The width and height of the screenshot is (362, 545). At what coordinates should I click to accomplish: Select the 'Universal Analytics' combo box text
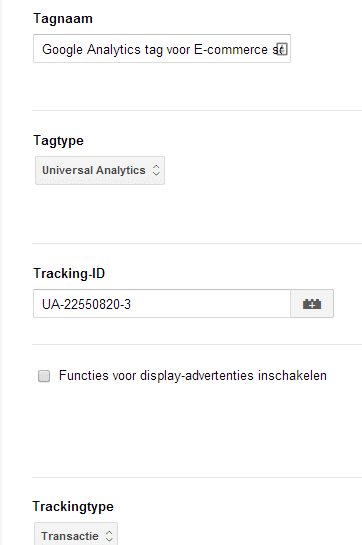[x=94, y=170]
